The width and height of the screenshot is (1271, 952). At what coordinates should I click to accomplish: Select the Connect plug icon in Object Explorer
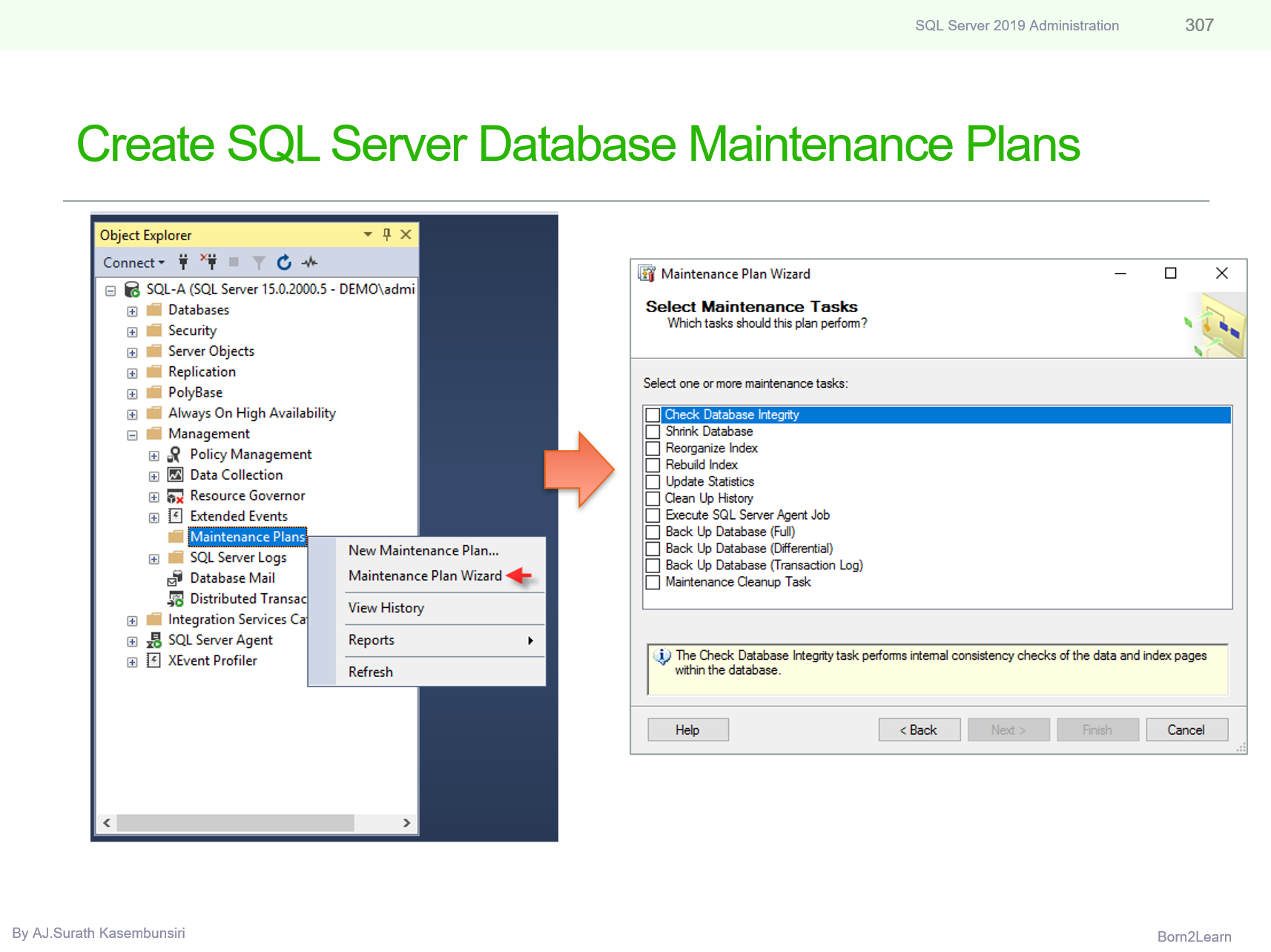184,262
